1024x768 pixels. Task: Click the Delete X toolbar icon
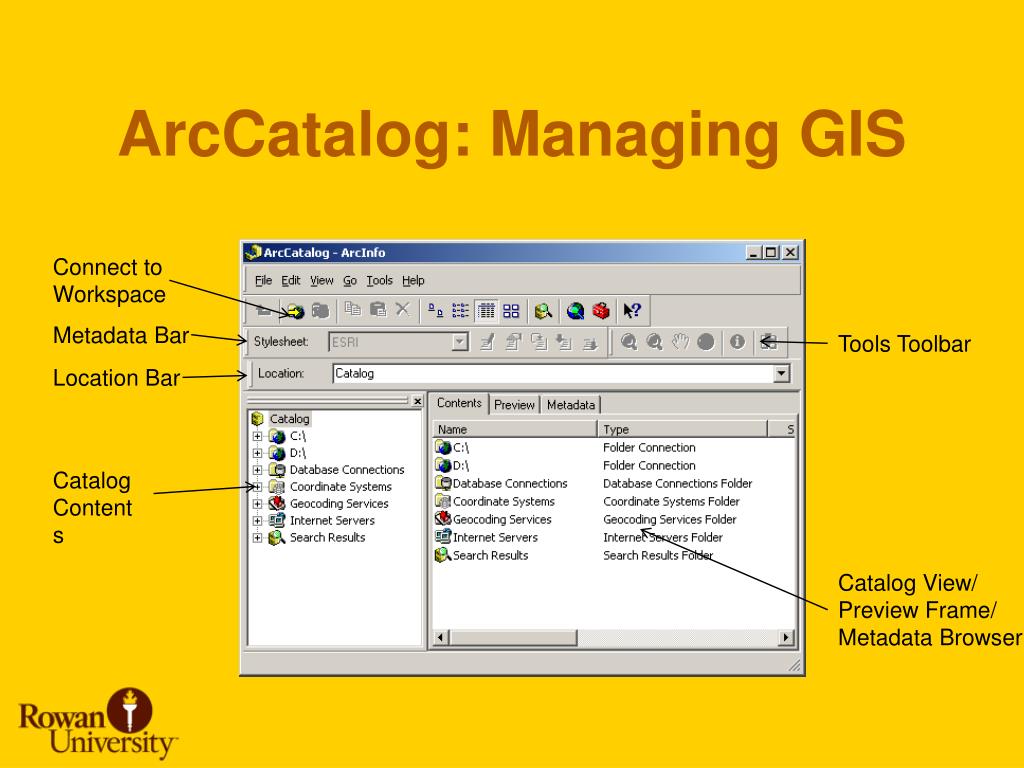(403, 310)
